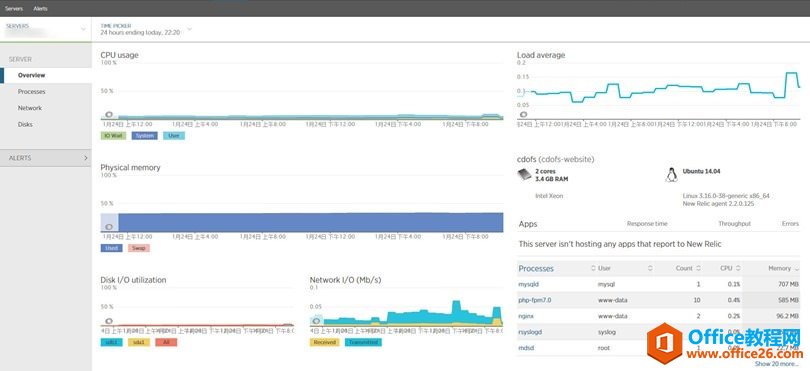
Task: Open the Alerts menu in the top bar
Action: [40, 9]
